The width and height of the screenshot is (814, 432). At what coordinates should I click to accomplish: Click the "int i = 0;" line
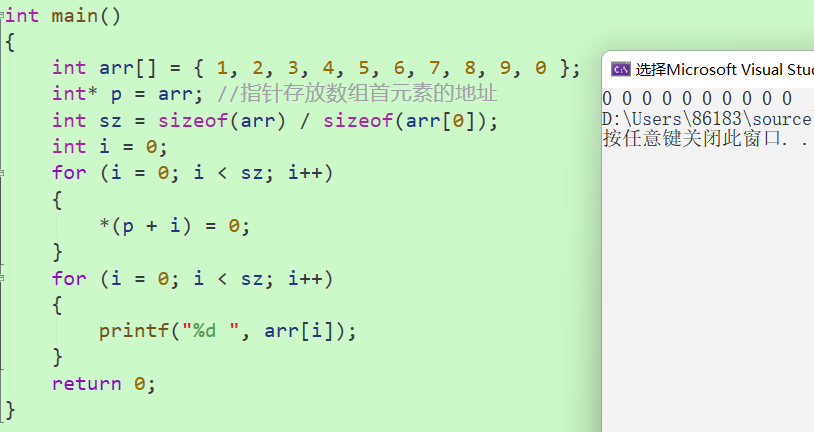point(110,147)
